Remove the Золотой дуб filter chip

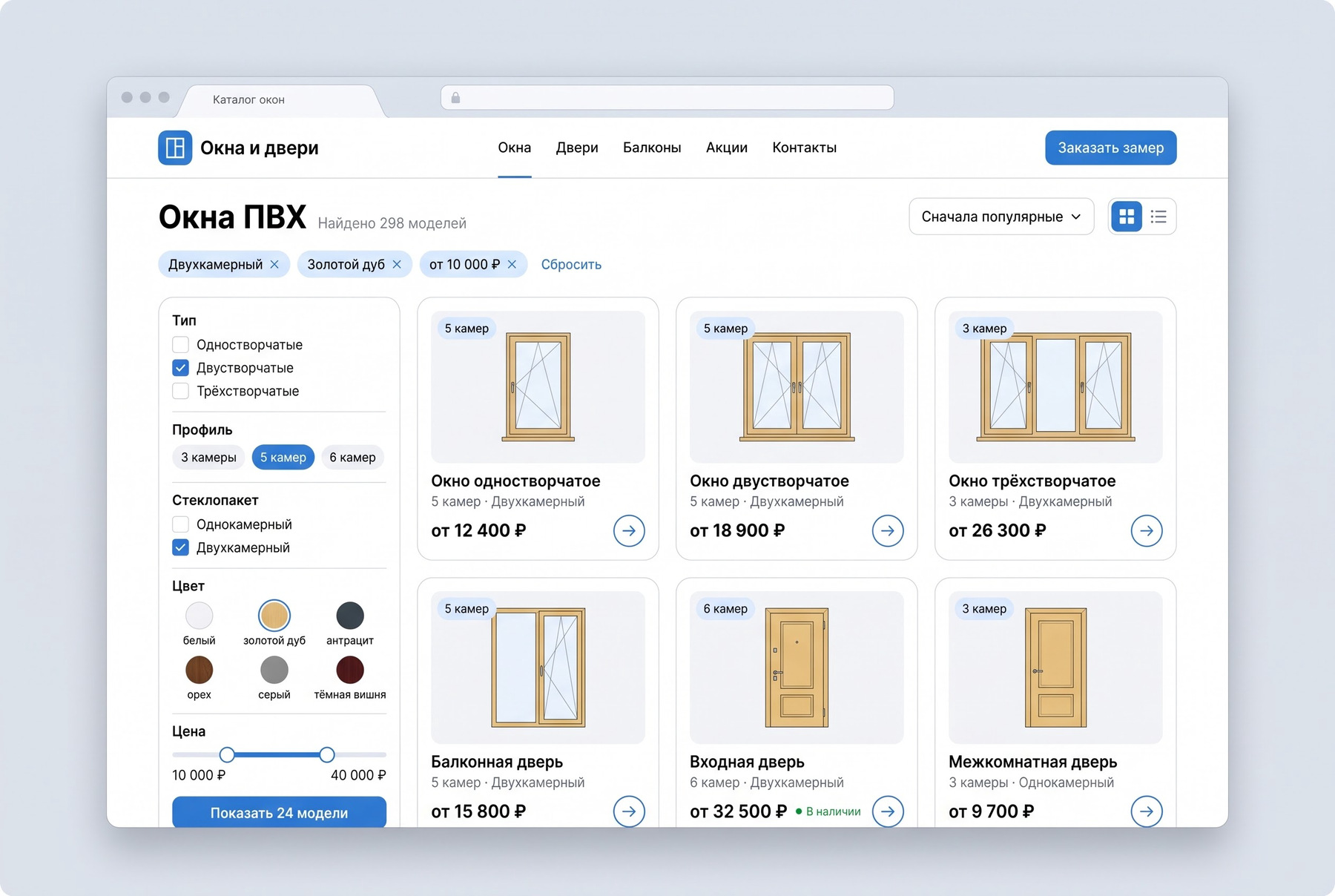coord(397,265)
